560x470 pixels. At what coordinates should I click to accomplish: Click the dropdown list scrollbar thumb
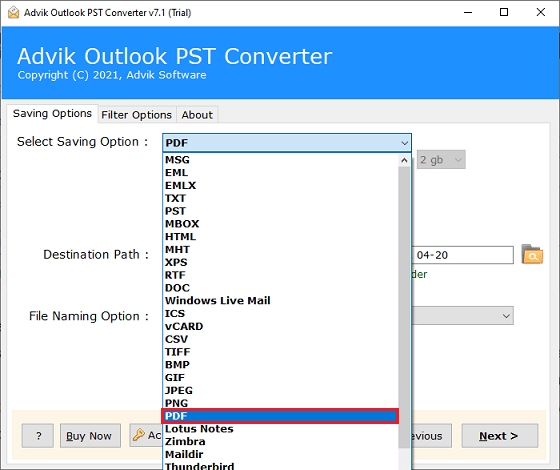tap(404, 307)
